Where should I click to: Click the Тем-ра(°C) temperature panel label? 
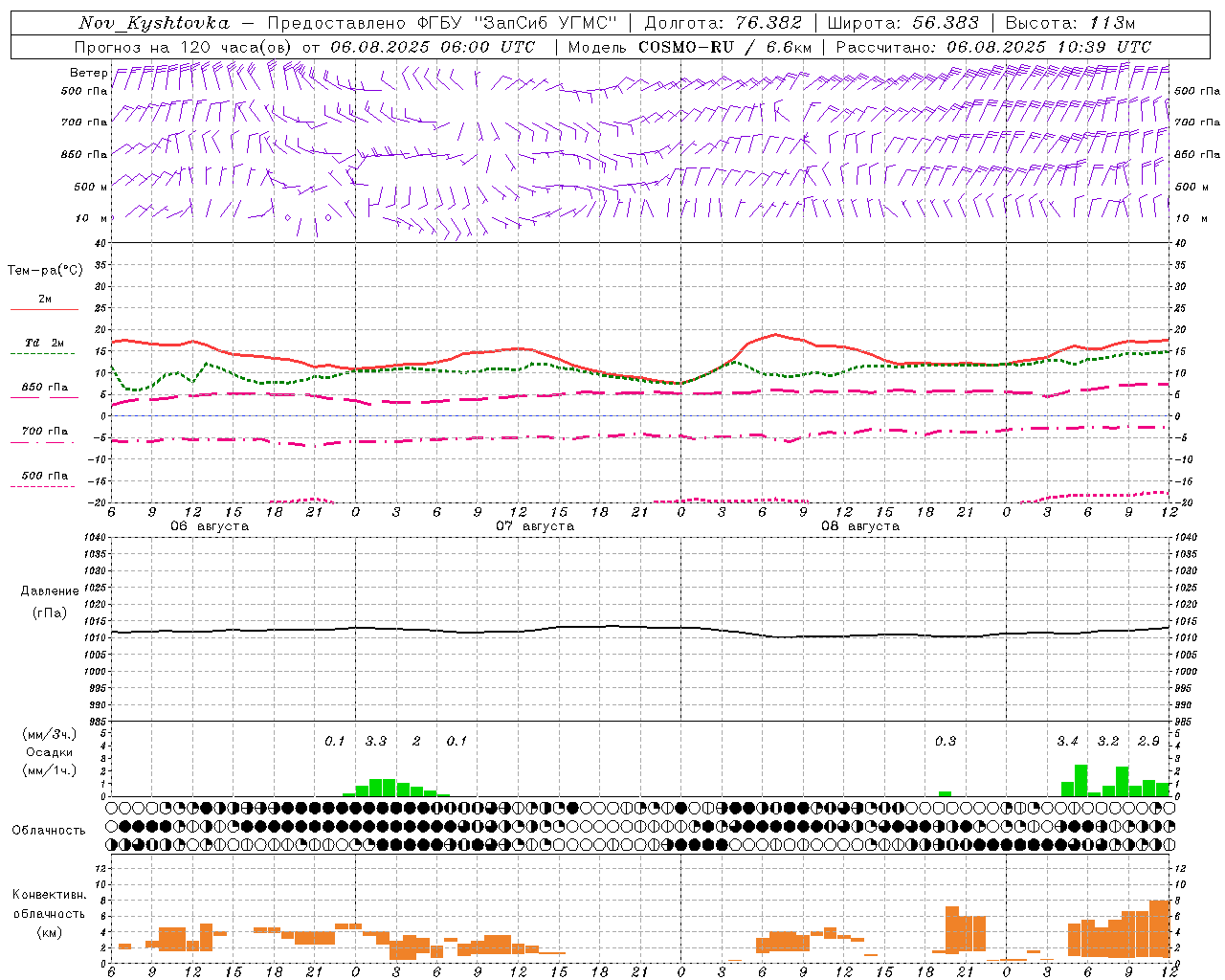(x=45, y=271)
